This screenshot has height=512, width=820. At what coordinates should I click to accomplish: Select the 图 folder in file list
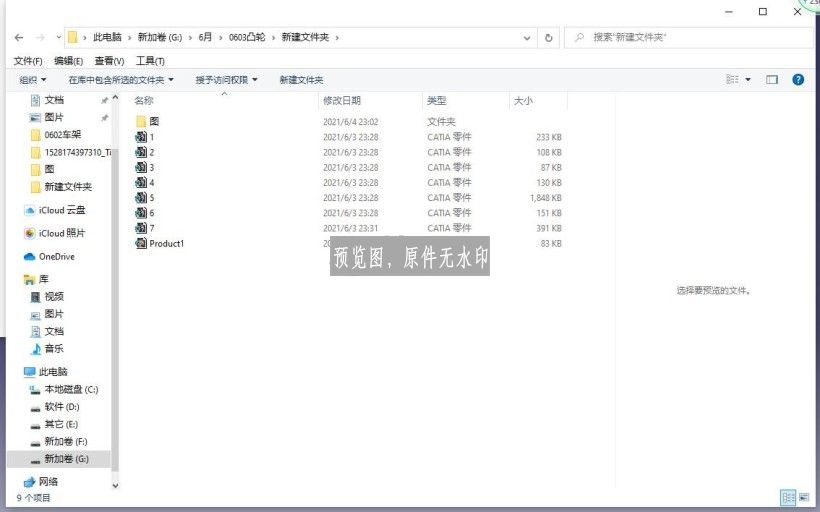pyautogui.click(x=147, y=122)
